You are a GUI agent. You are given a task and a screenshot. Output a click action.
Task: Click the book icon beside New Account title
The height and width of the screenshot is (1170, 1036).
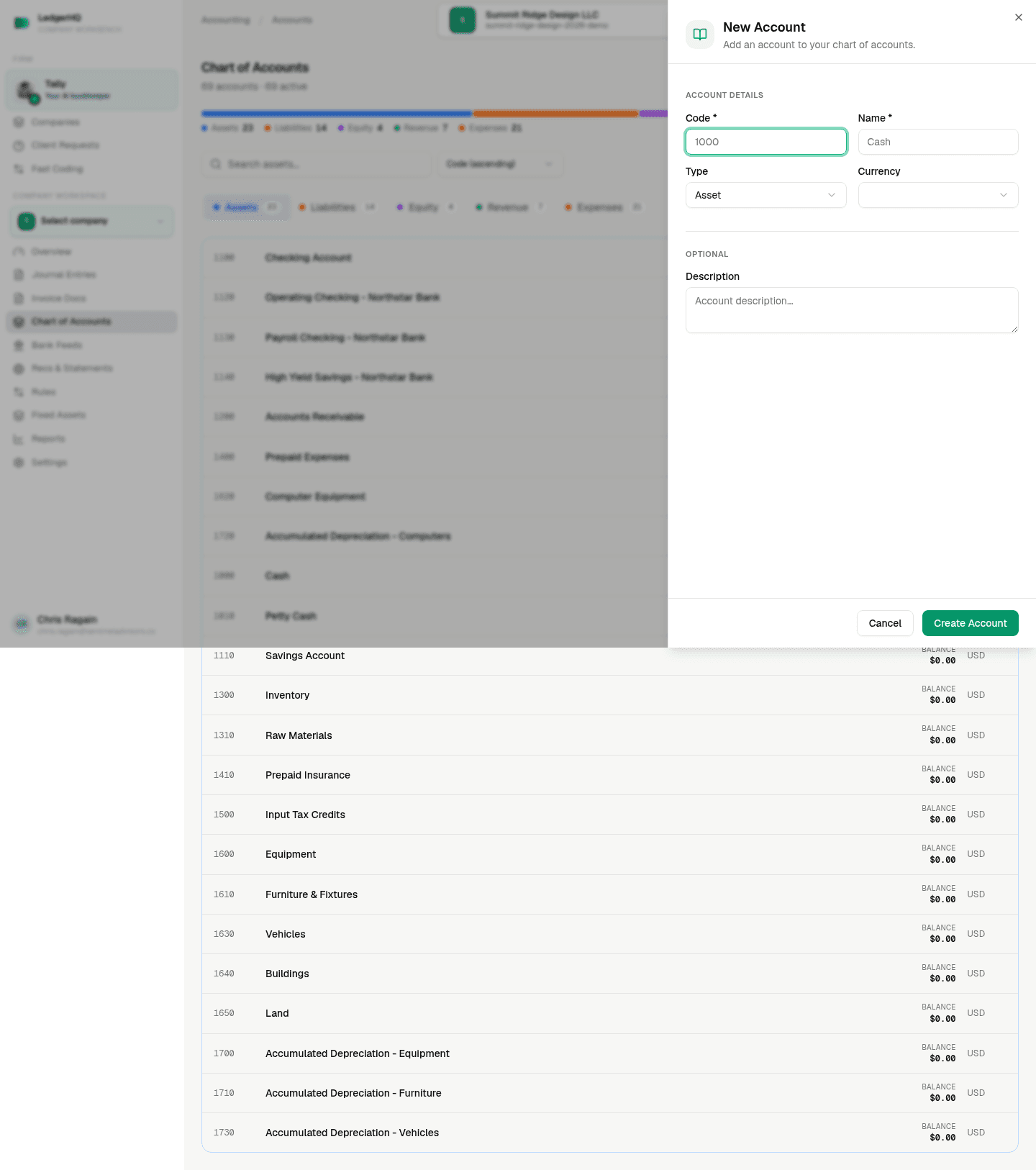699,35
